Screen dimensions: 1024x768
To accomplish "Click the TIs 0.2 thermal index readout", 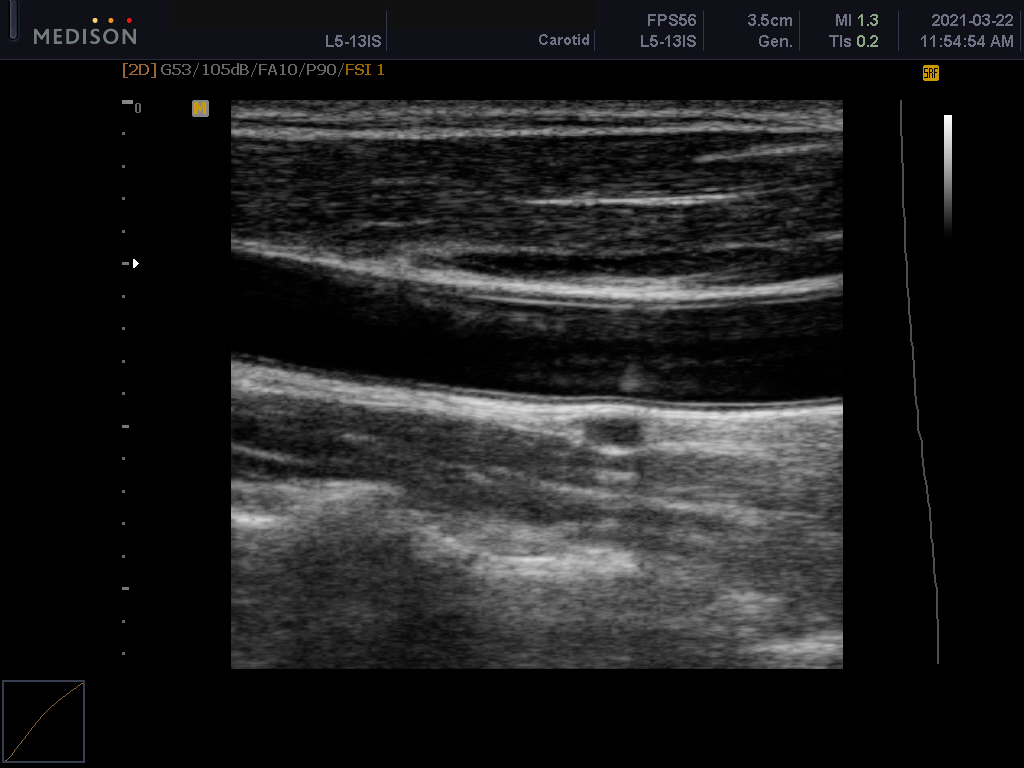I will tap(853, 42).
